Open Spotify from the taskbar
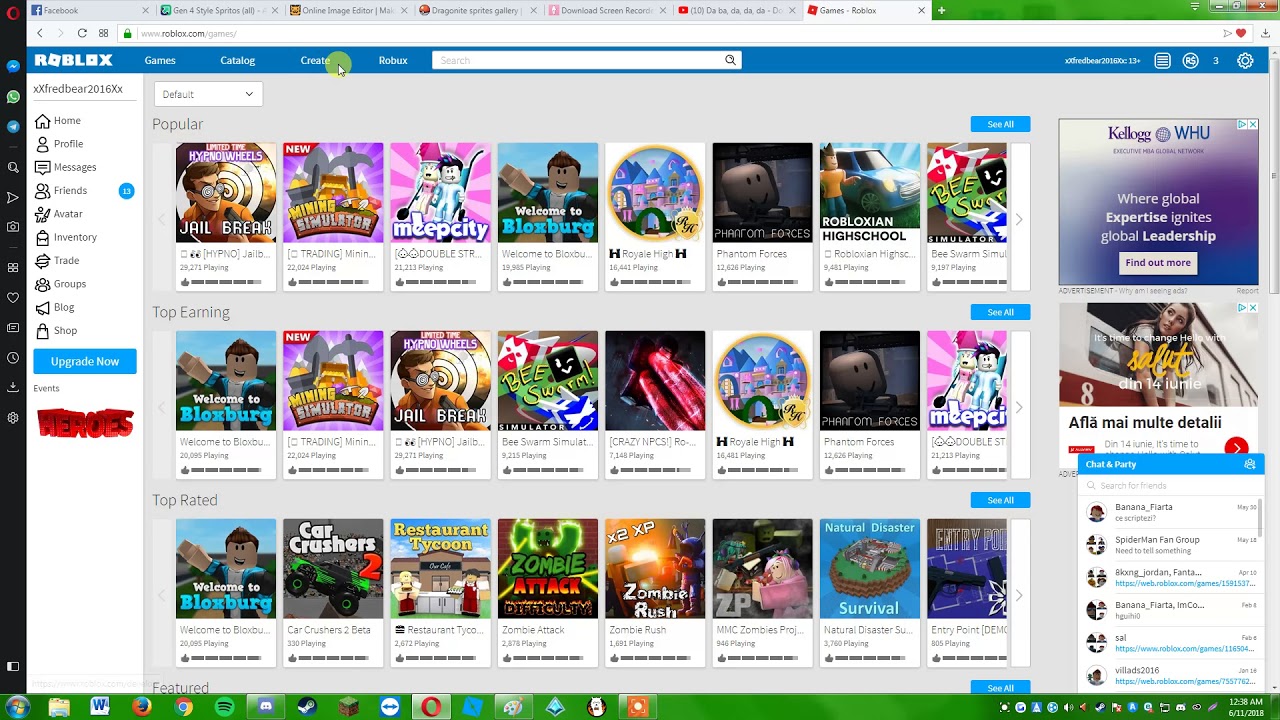Image resolution: width=1280 pixels, height=720 pixels. click(x=224, y=707)
